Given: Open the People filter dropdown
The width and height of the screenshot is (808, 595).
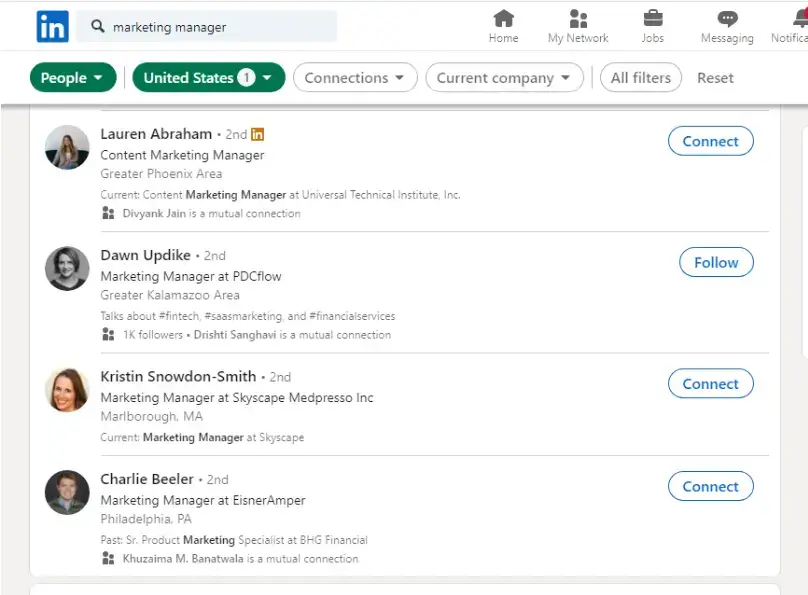Looking at the screenshot, I should click(72, 77).
